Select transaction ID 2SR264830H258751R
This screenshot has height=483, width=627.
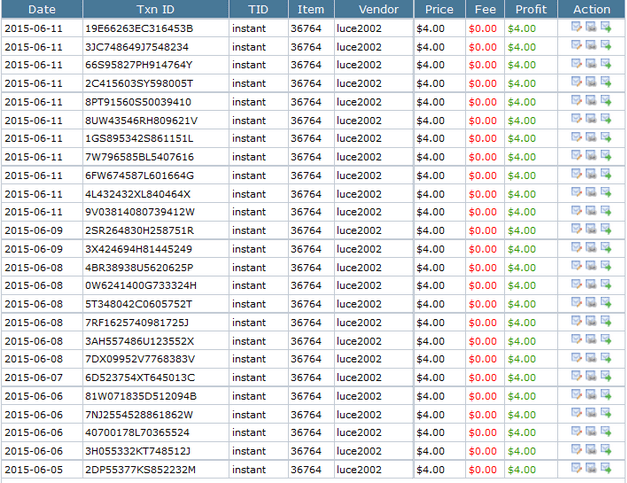pyautogui.click(x=139, y=231)
